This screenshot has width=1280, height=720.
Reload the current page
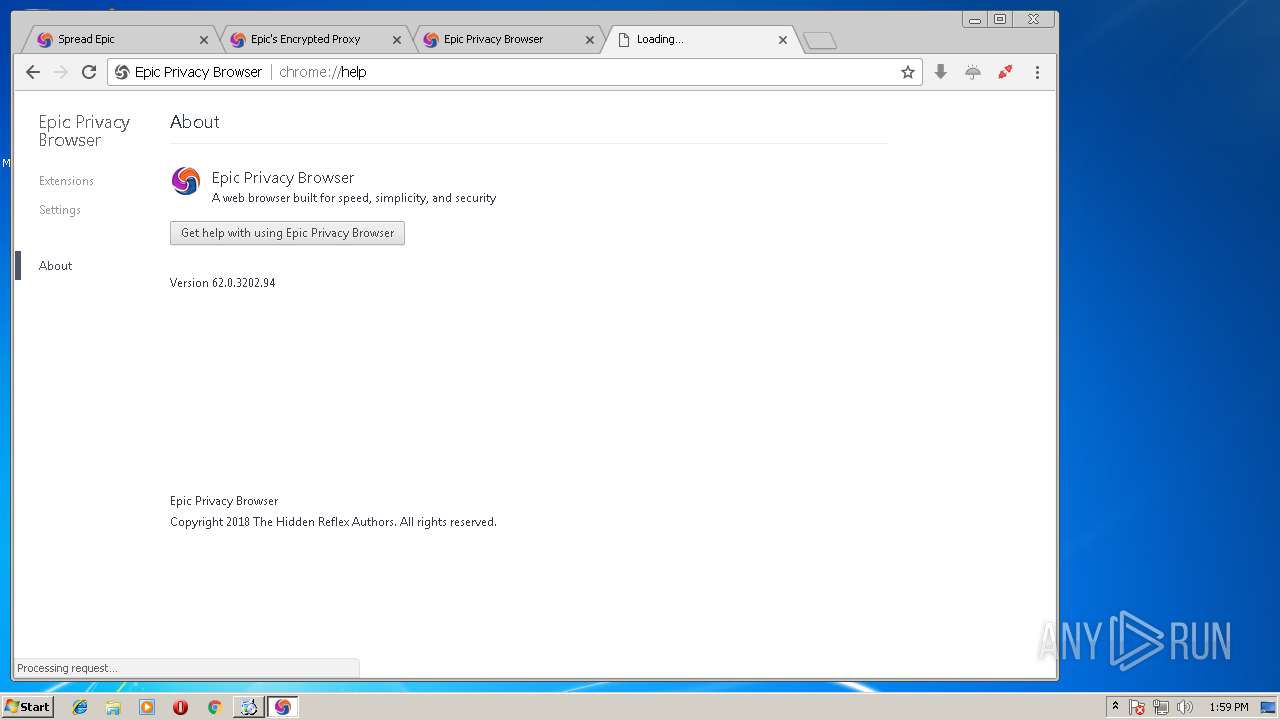89,72
